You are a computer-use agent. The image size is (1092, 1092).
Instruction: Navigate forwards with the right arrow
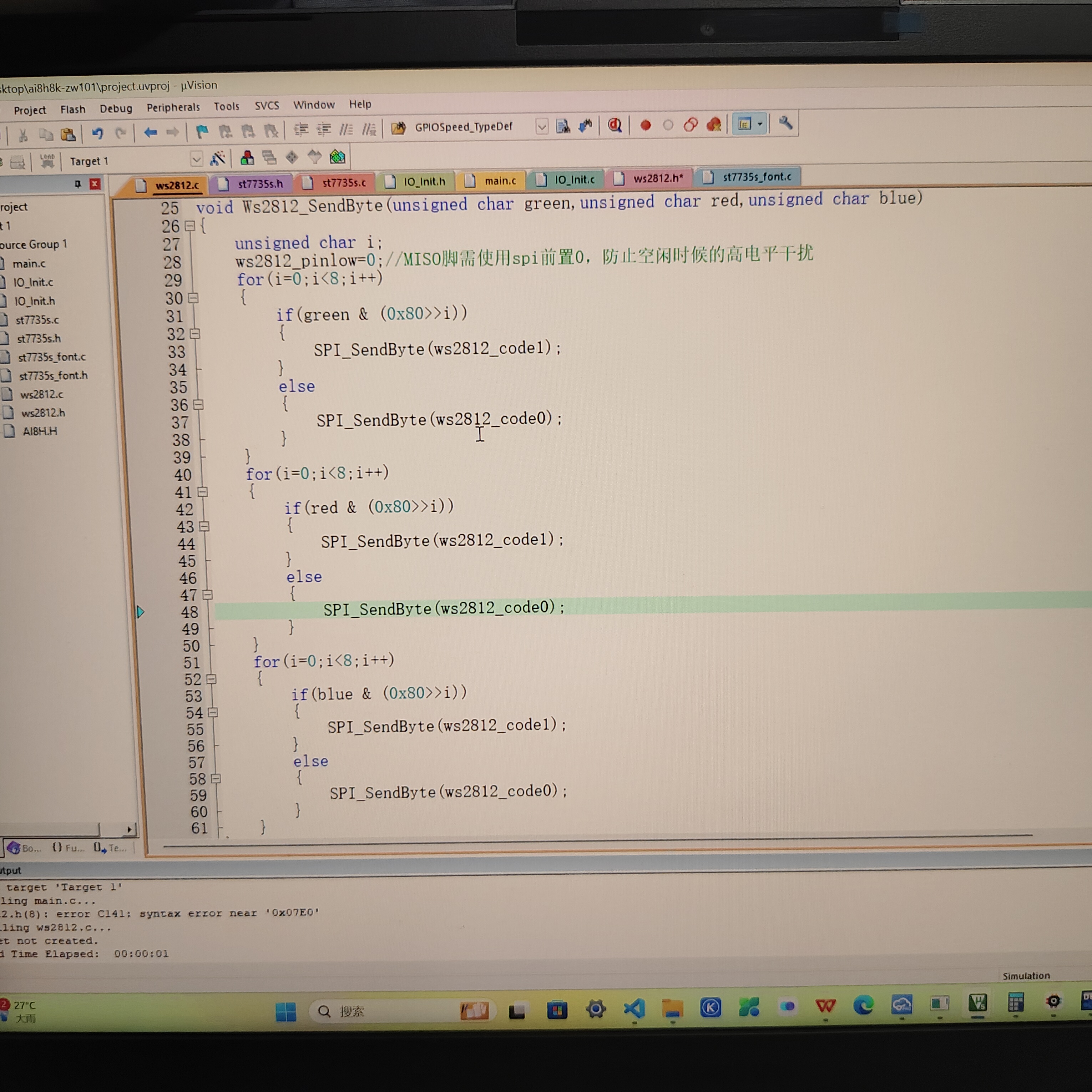pyautogui.click(x=172, y=133)
